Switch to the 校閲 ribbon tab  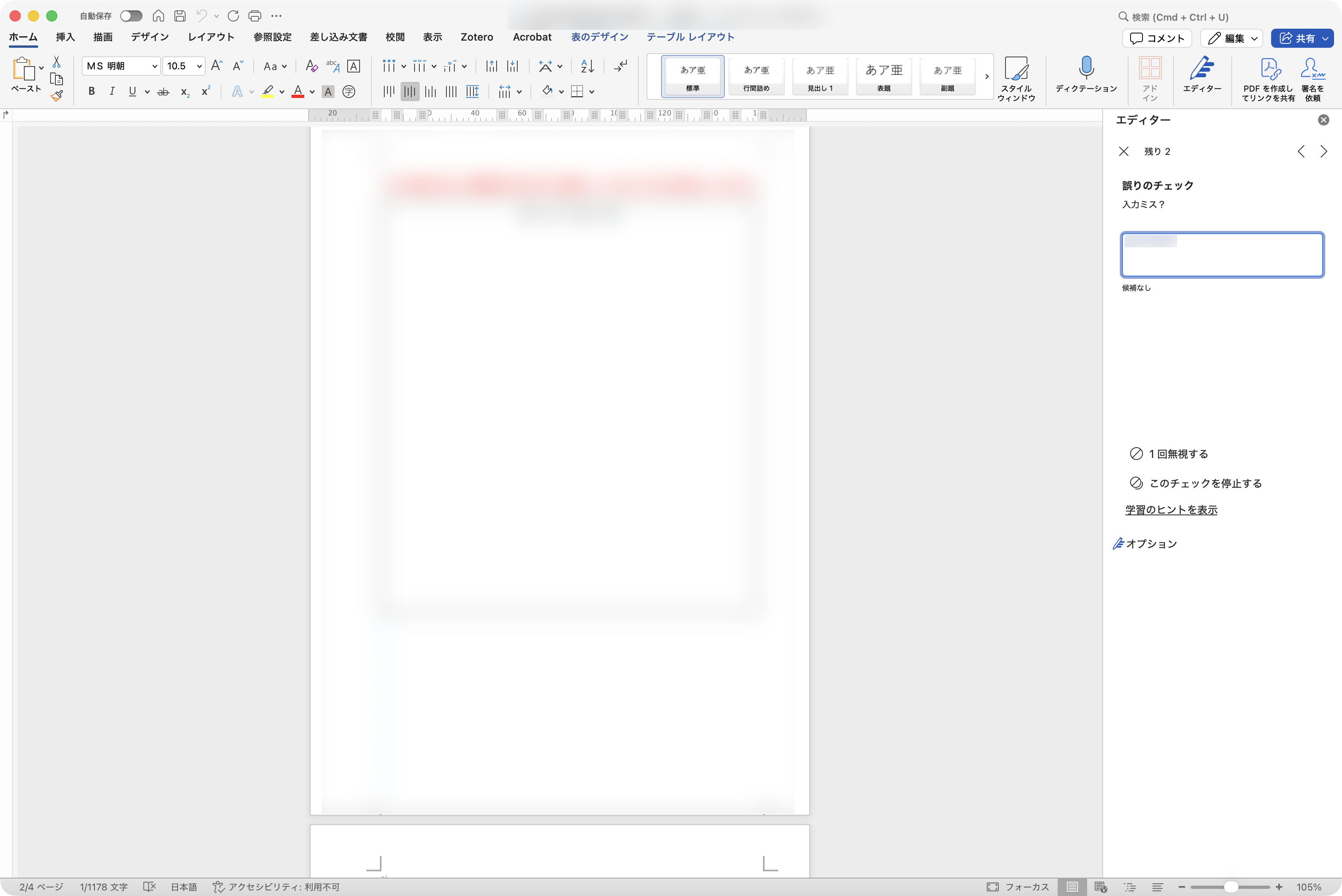click(x=395, y=37)
